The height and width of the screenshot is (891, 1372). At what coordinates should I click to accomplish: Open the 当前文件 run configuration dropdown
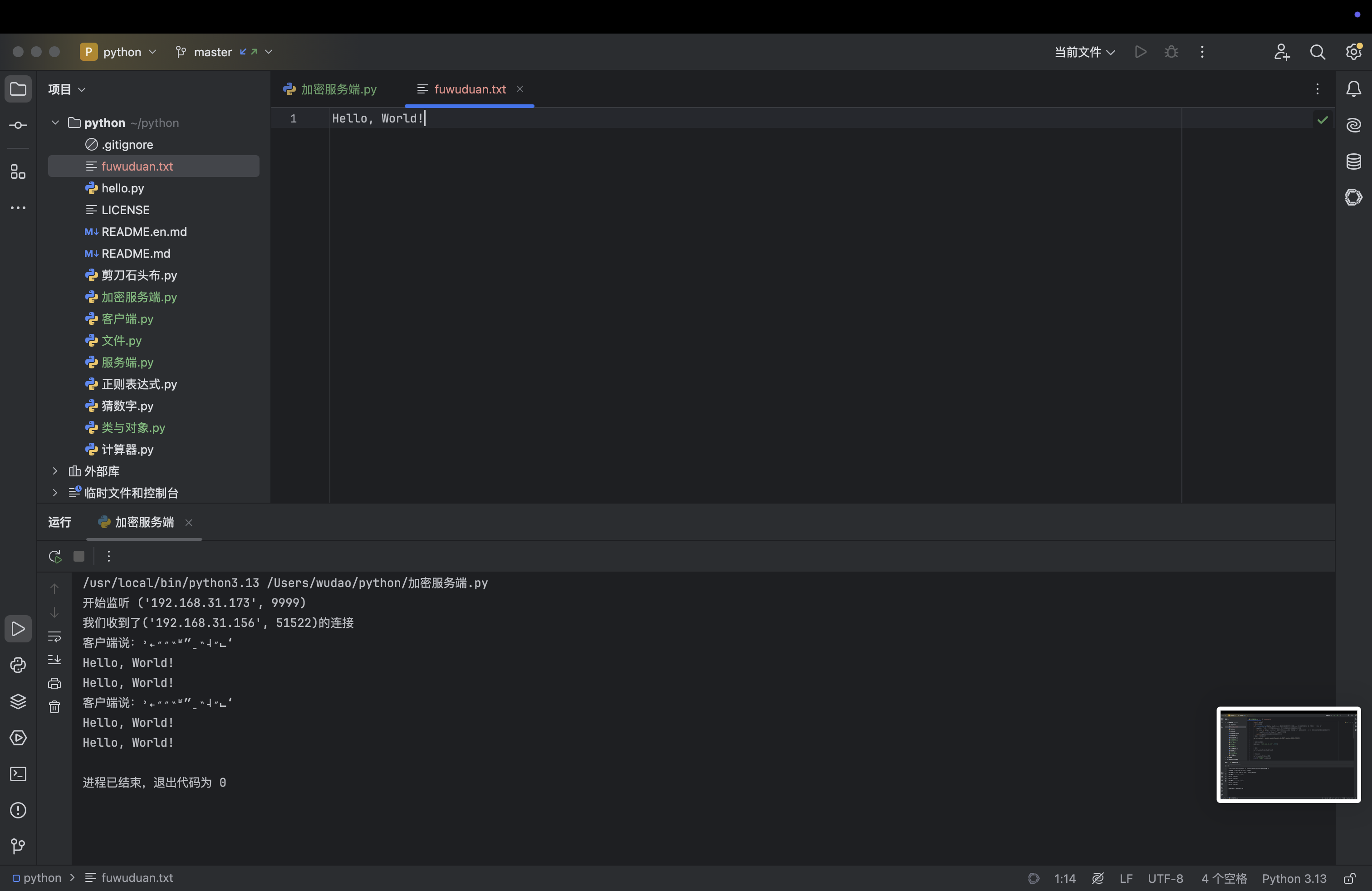click(1084, 52)
